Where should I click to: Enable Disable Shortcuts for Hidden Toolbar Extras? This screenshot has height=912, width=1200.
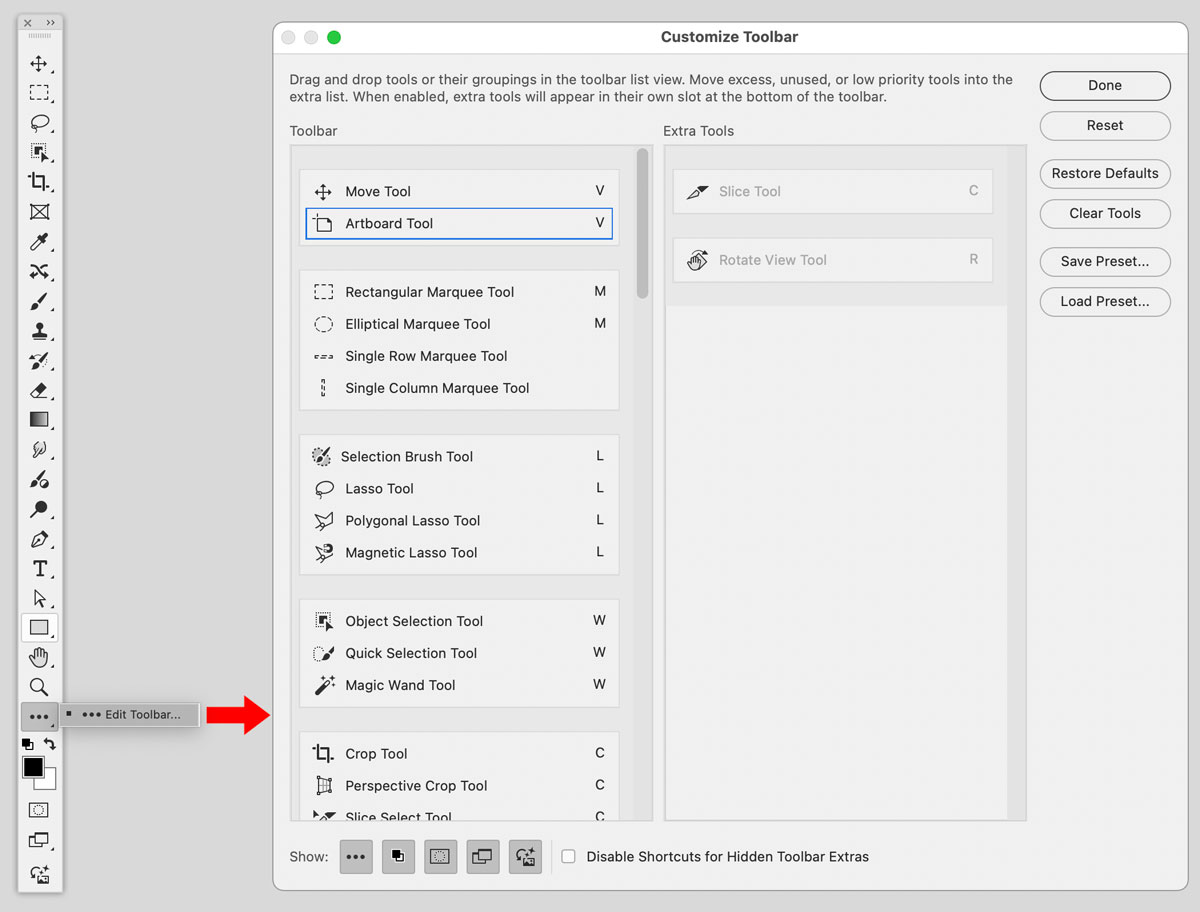tap(568, 857)
